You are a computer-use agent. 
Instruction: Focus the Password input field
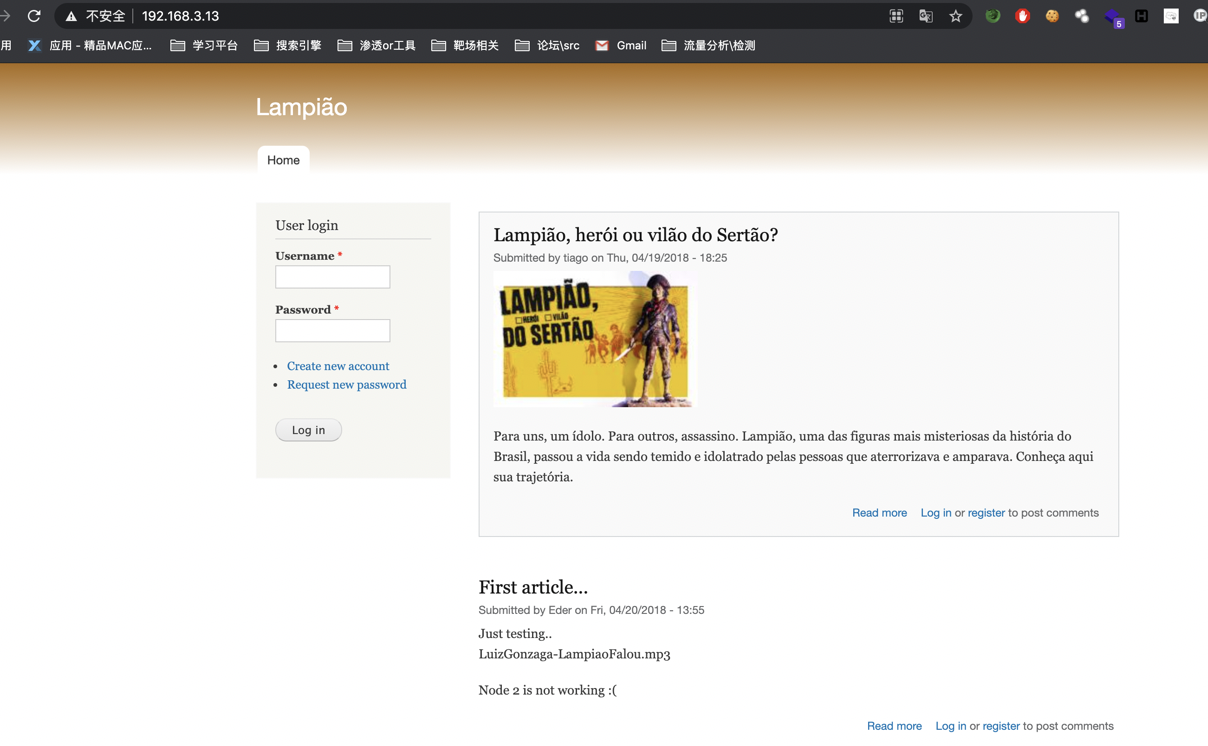tap(333, 331)
